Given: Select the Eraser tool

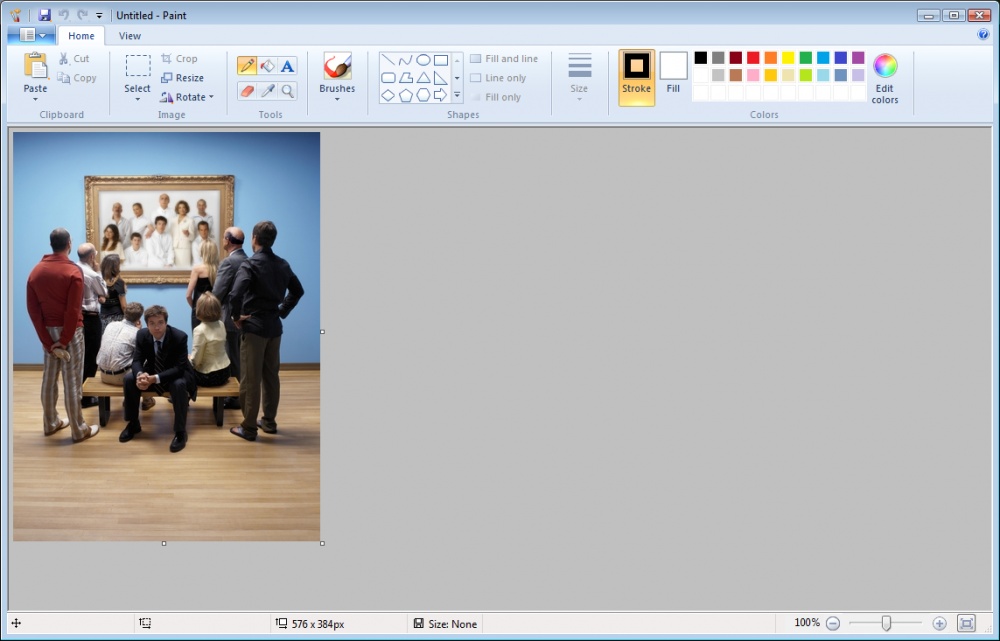Looking at the screenshot, I should (247, 91).
